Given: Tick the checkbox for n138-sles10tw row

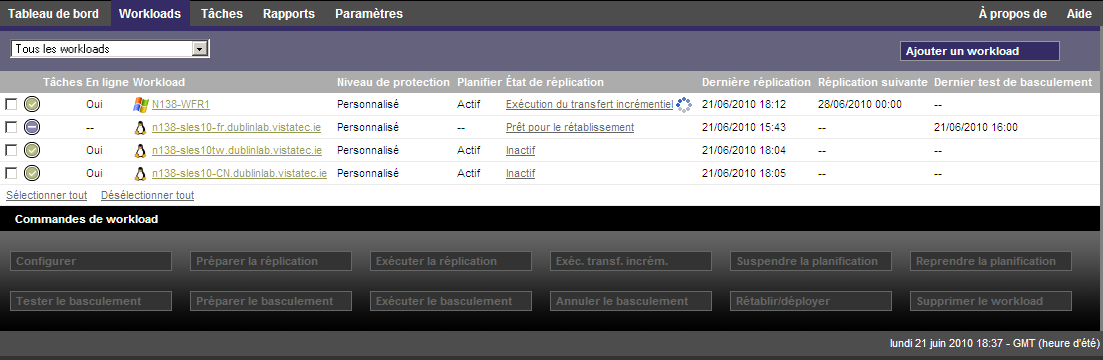Looking at the screenshot, I should pyautogui.click(x=11, y=150).
